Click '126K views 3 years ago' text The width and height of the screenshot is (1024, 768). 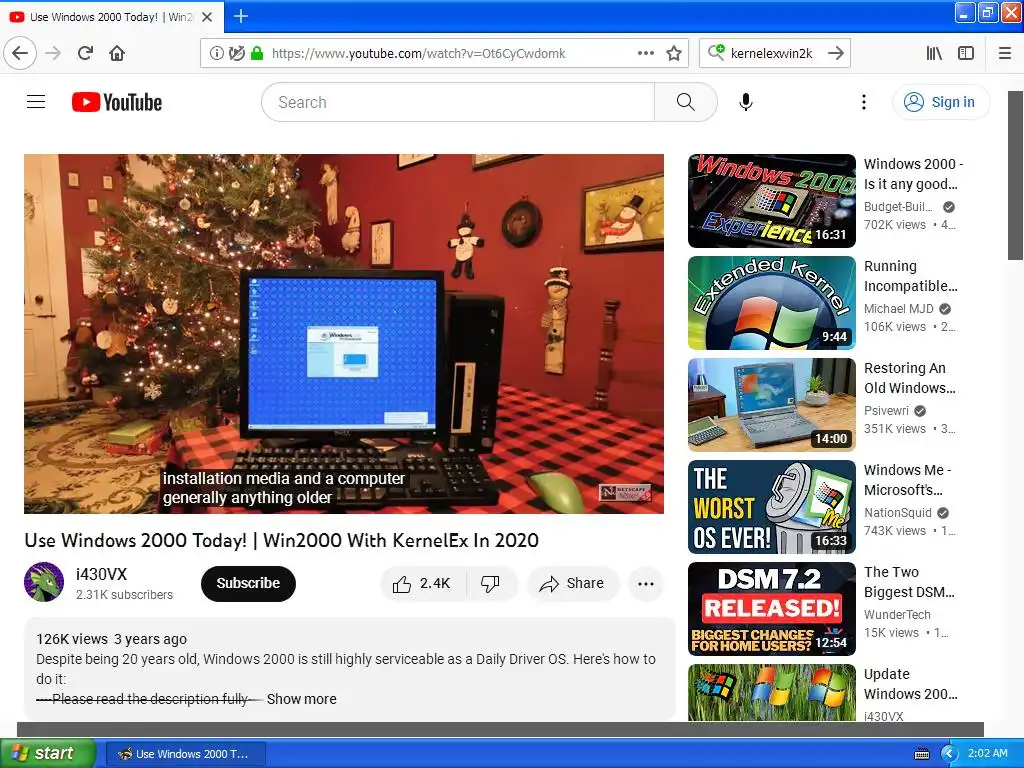point(111,639)
